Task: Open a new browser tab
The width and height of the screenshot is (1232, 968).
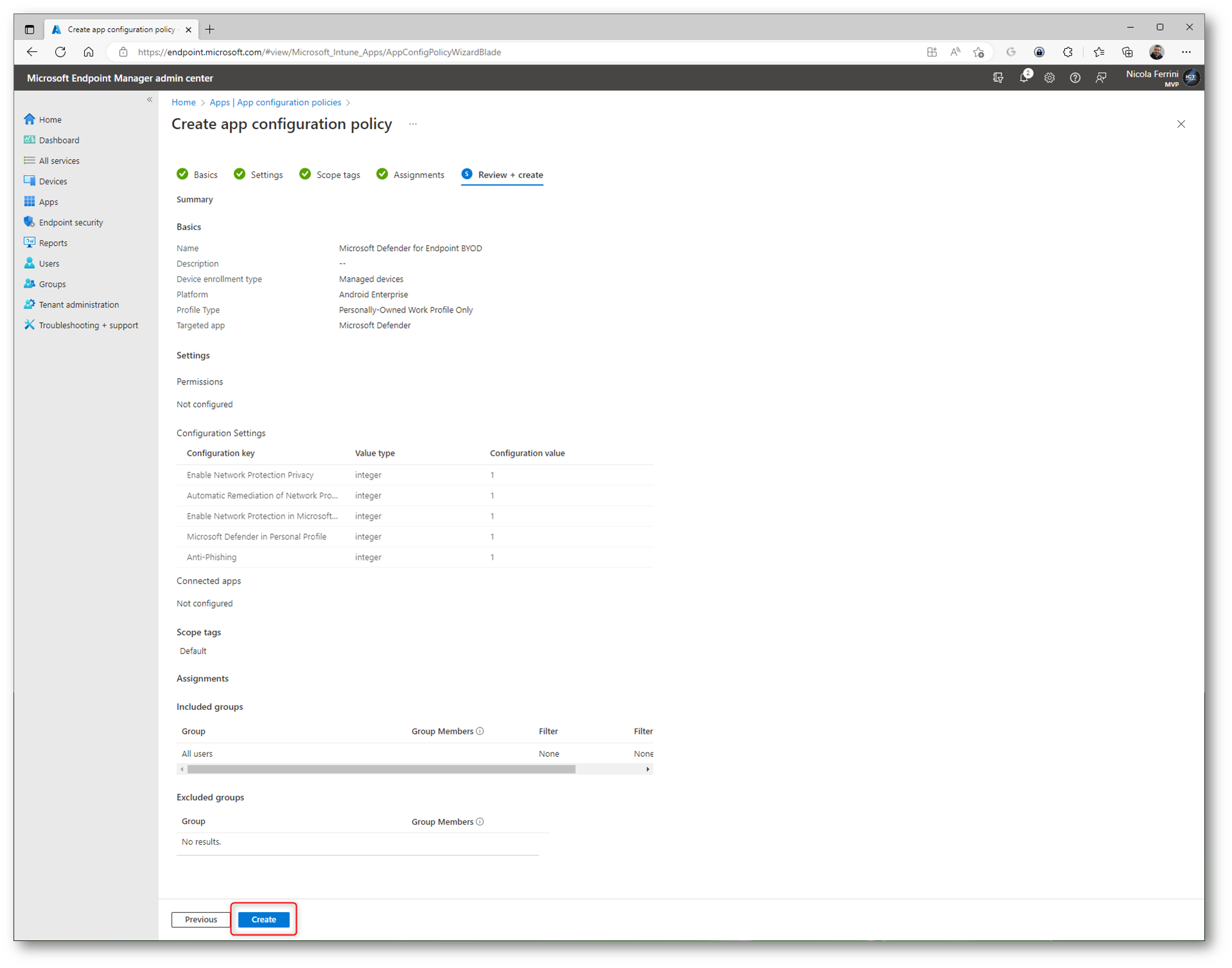Action: (x=210, y=29)
